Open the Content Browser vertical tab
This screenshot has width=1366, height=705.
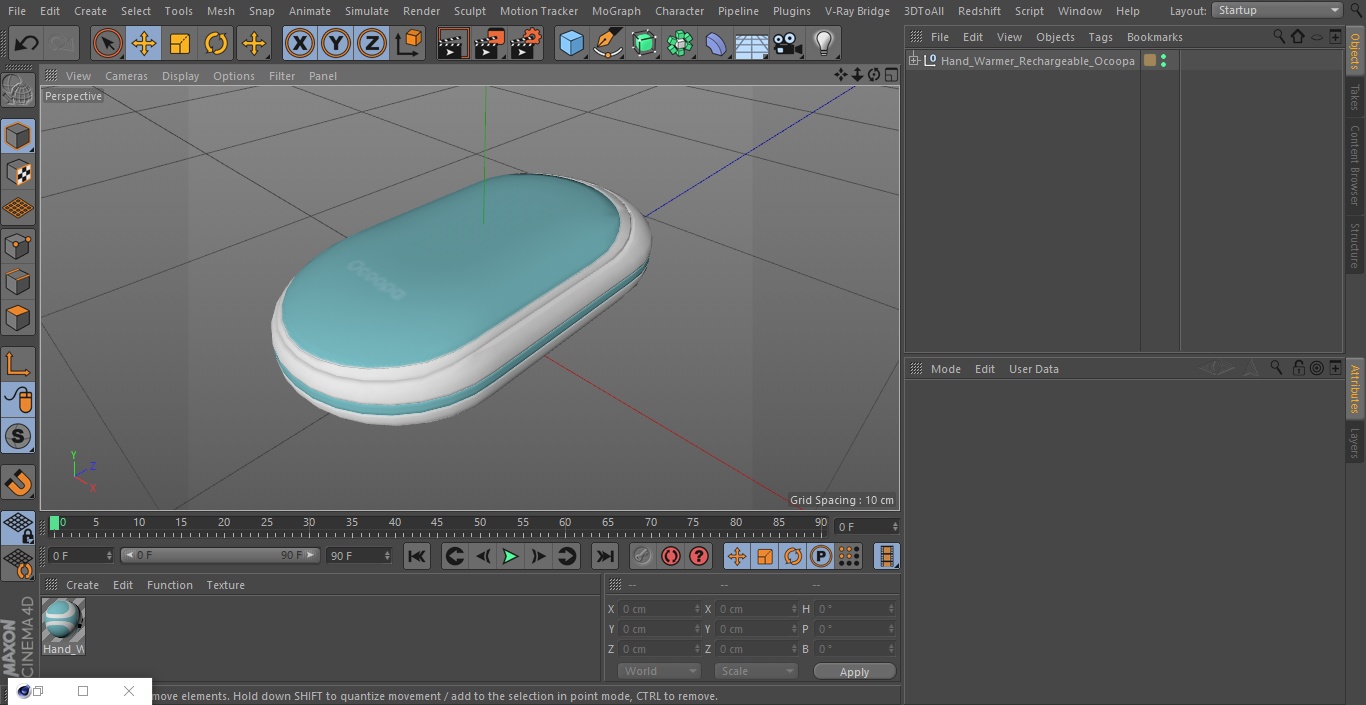click(1355, 165)
